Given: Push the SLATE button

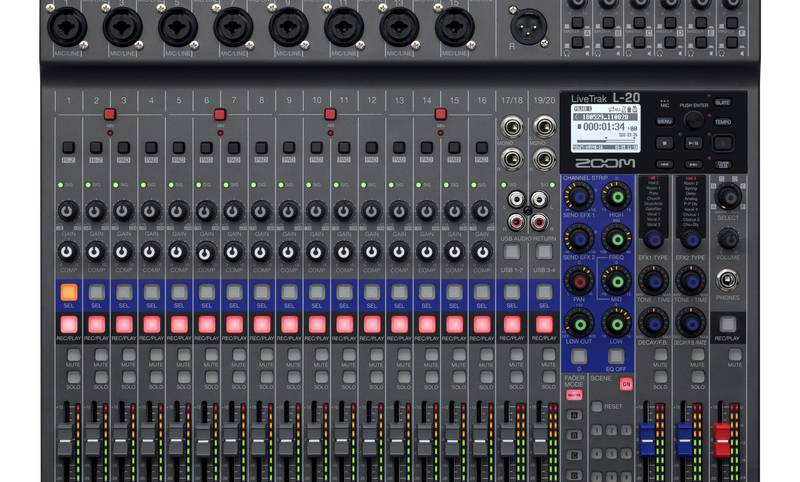Looking at the screenshot, I should point(722,103).
